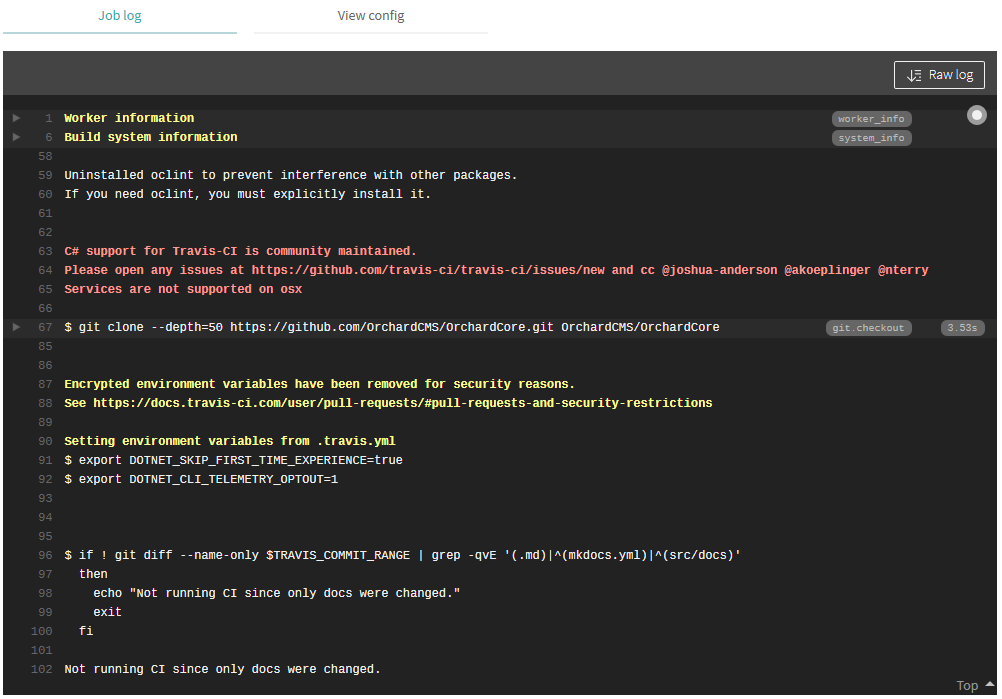Image resolution: width=1002 pixels, height=699 pixels.
Task: Select line number 102
Action: point(42,669)
